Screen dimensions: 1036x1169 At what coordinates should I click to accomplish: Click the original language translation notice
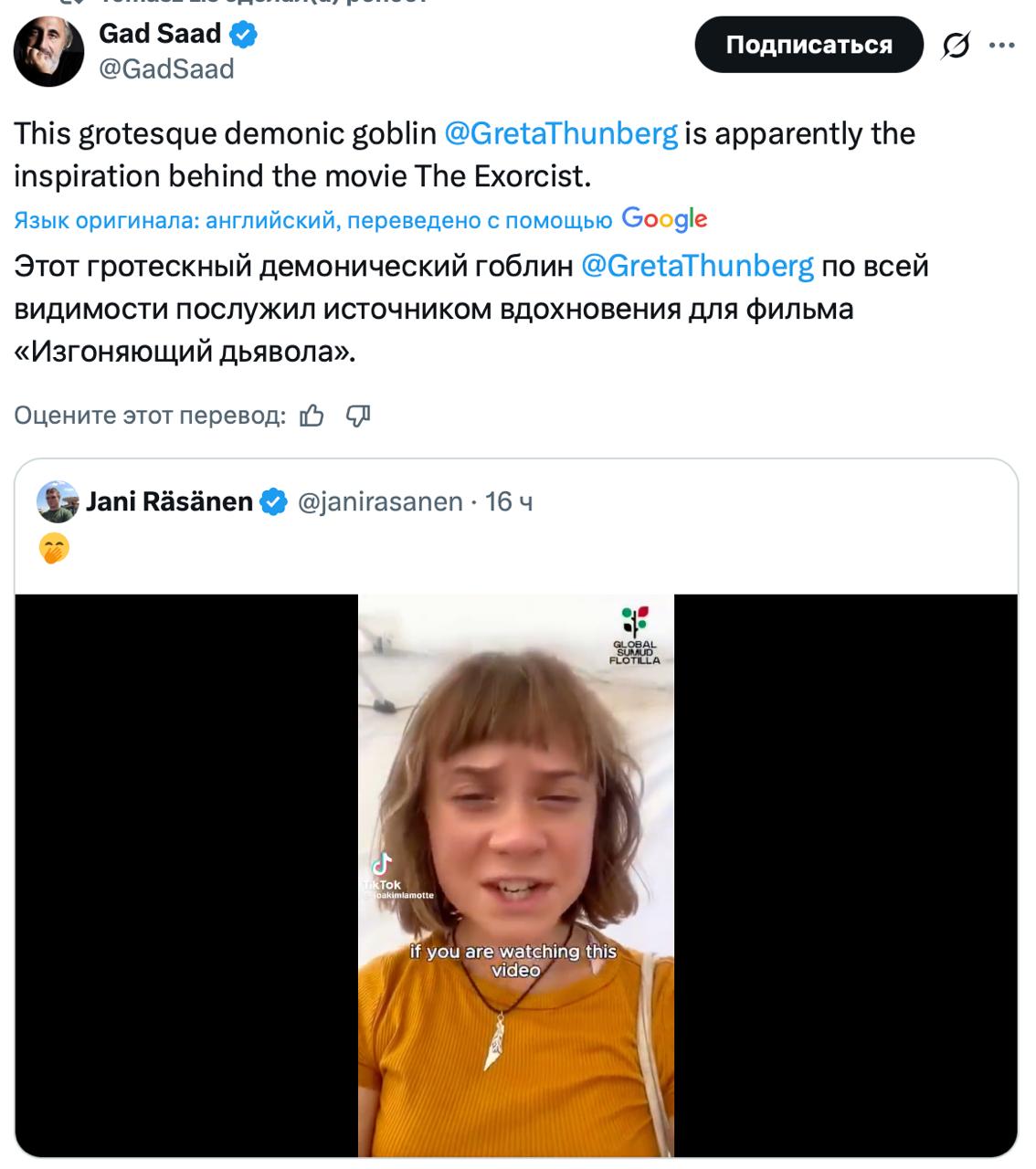click(312, 220)
